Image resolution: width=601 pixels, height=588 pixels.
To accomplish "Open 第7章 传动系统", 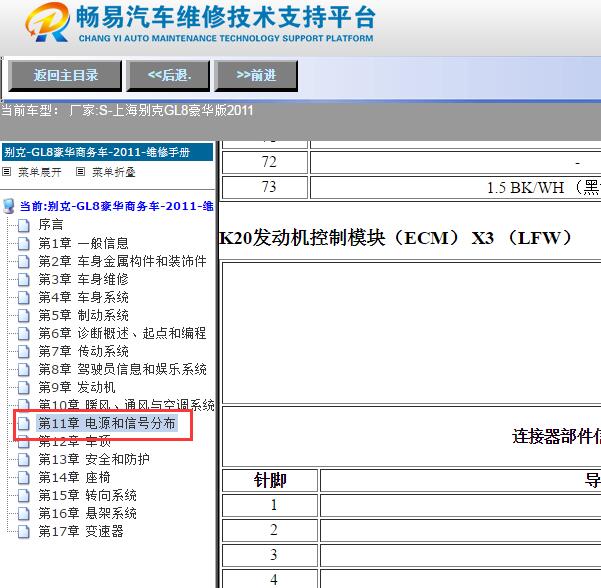I will click(x=83, y=351).
